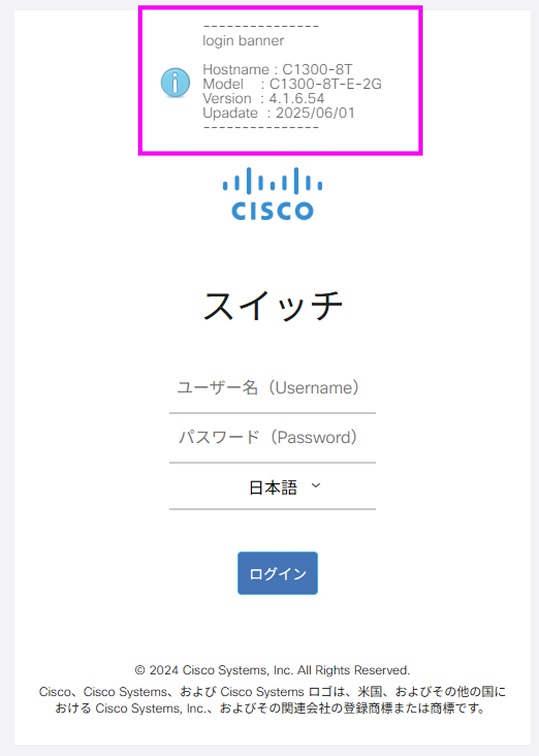Click the vertical bars of Cisco logo

tap(272, 181)
